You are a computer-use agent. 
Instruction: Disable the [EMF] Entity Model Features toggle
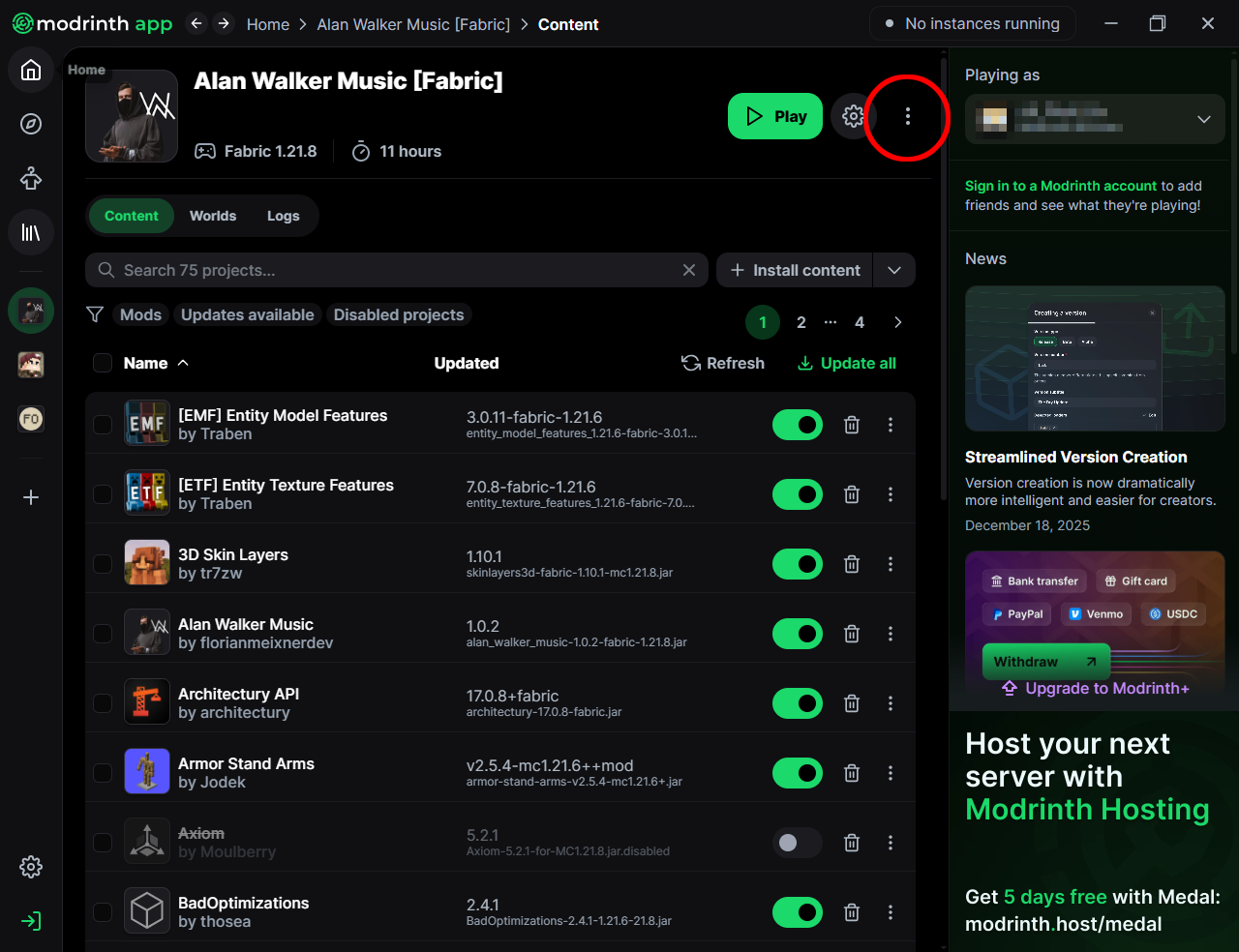click(x=798, y=425)
